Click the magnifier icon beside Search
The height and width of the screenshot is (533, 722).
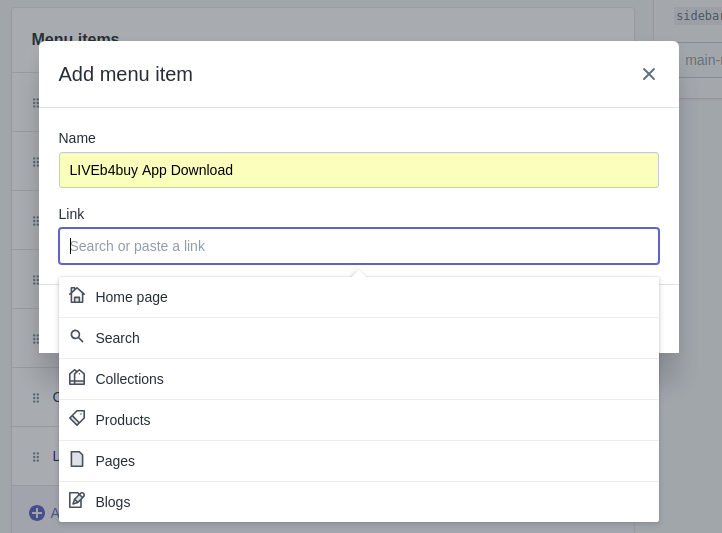(x=77, y=336)
